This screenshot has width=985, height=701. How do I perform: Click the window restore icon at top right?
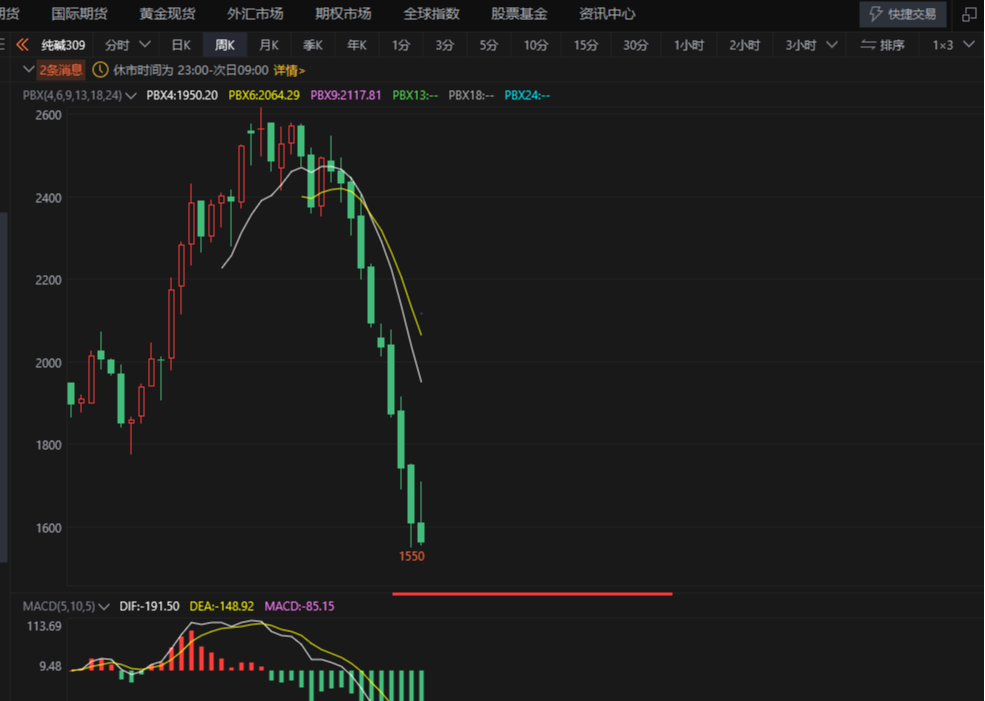pos(969,14)
